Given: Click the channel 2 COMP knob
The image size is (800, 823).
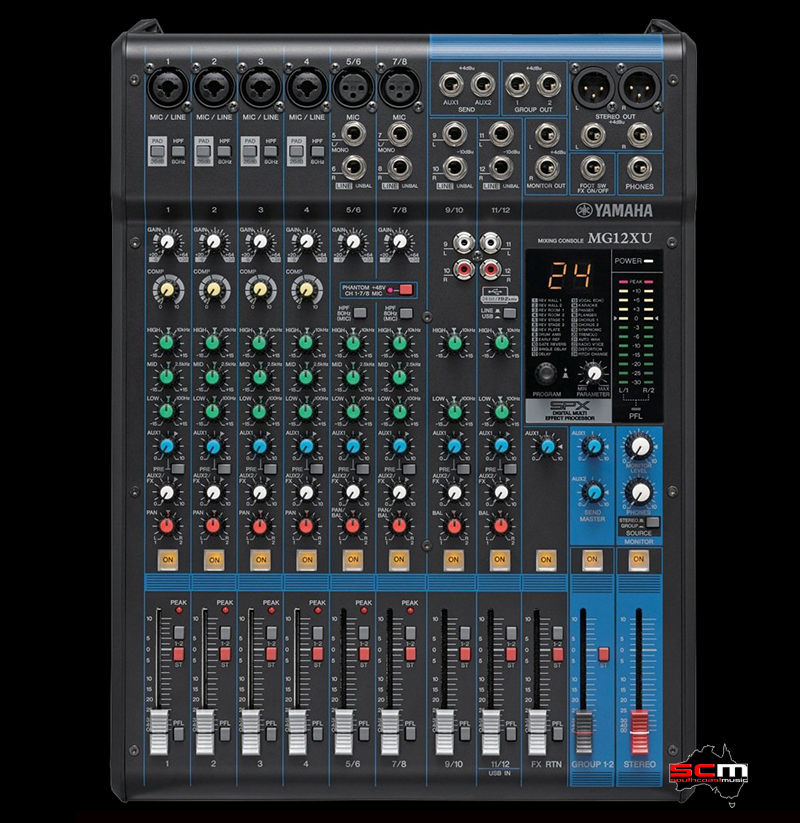Looking at the screenshot, I should 213,290.
